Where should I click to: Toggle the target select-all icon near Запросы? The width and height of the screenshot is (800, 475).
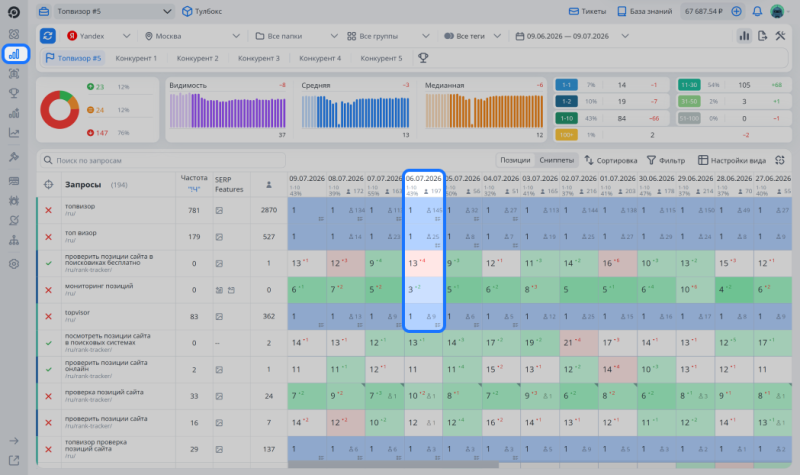tap(48, 185)
